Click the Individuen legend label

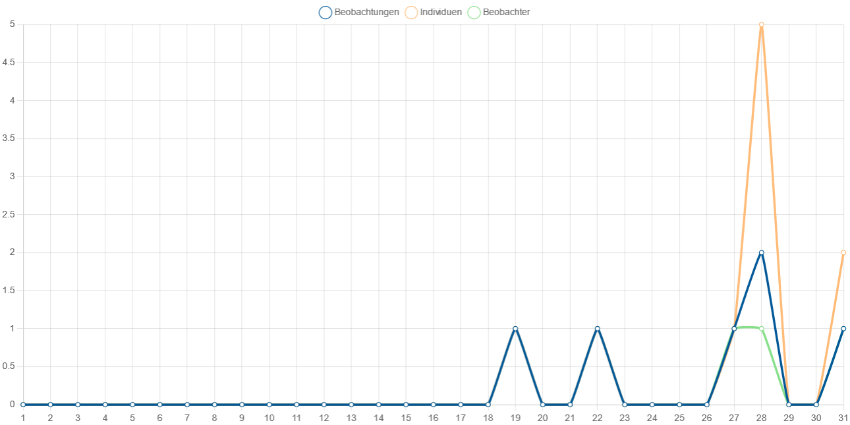point(441,12)
